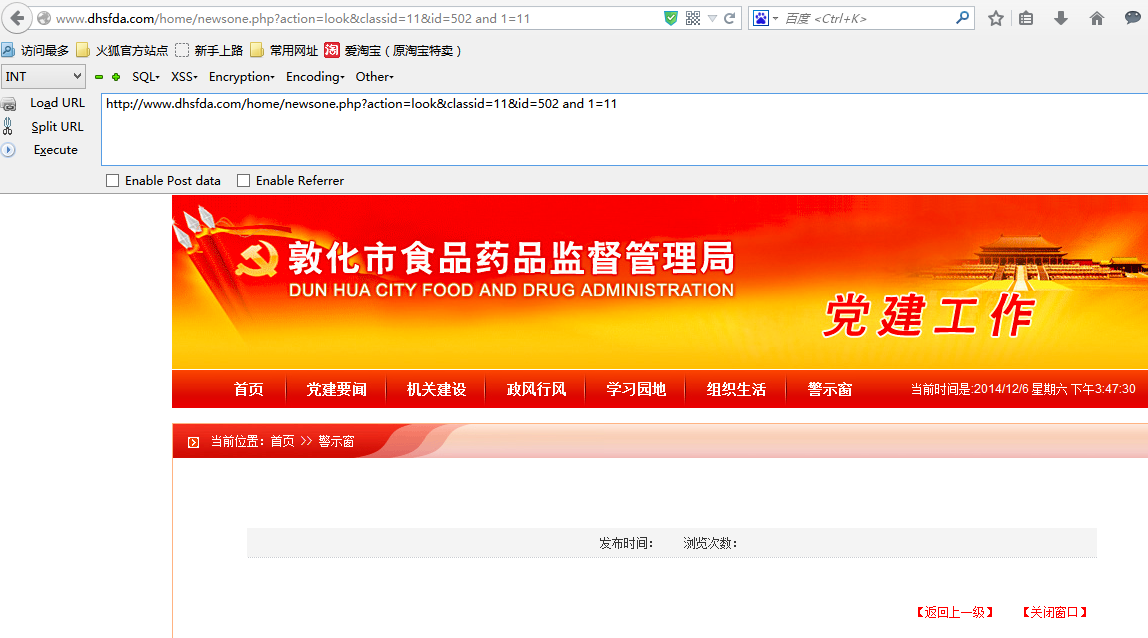
Task: Click inside the HackBar URL text area
Action: point(625,130)
